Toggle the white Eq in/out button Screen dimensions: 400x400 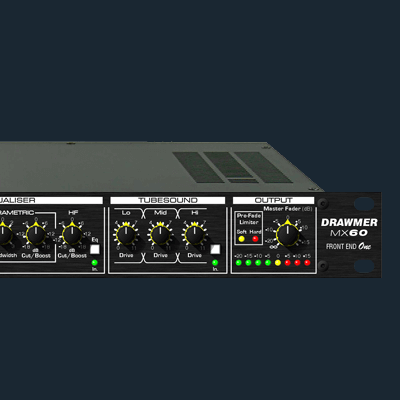tap(95, 249)
